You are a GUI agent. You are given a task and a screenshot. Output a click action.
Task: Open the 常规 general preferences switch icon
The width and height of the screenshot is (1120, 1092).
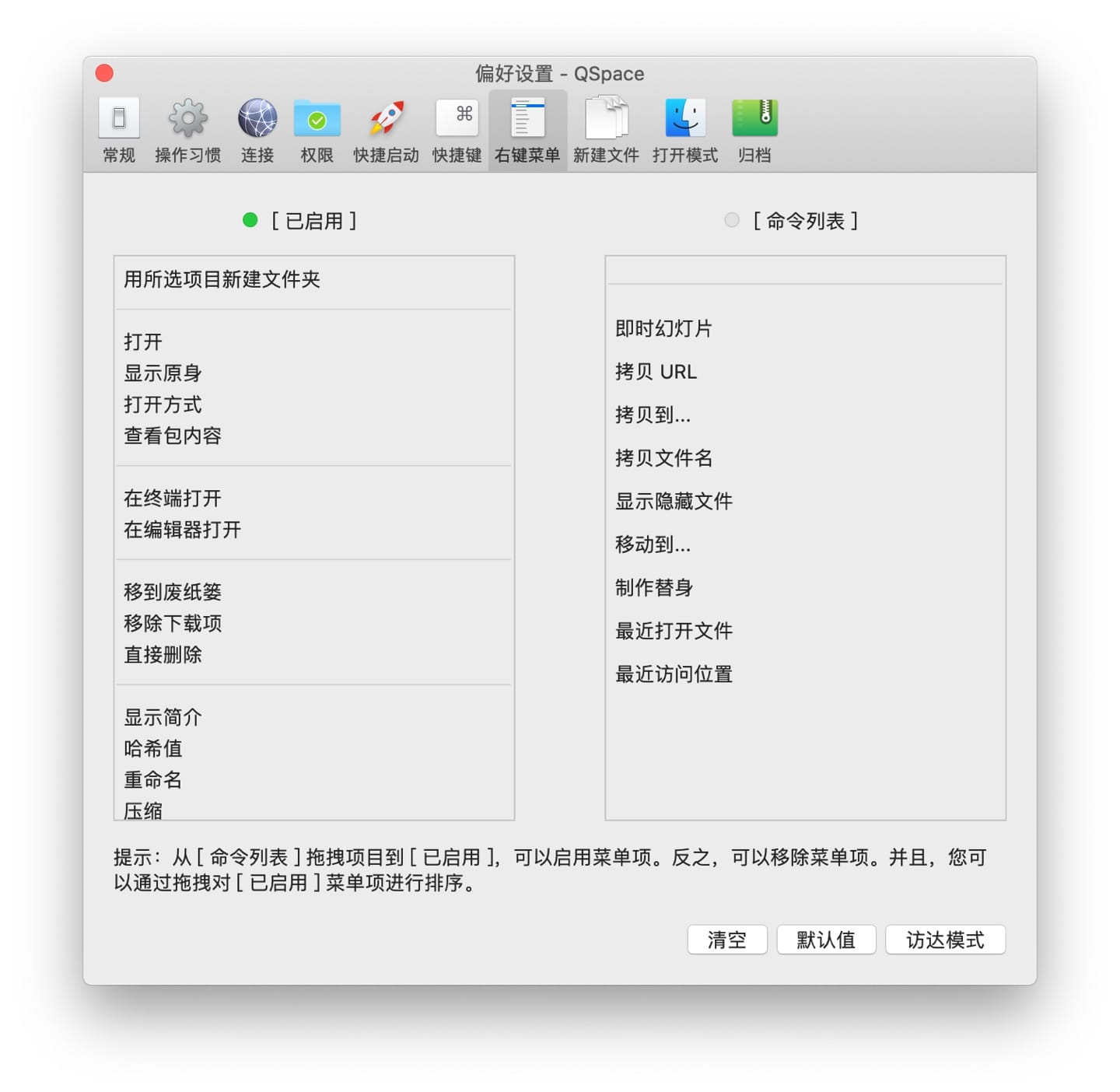119,118
